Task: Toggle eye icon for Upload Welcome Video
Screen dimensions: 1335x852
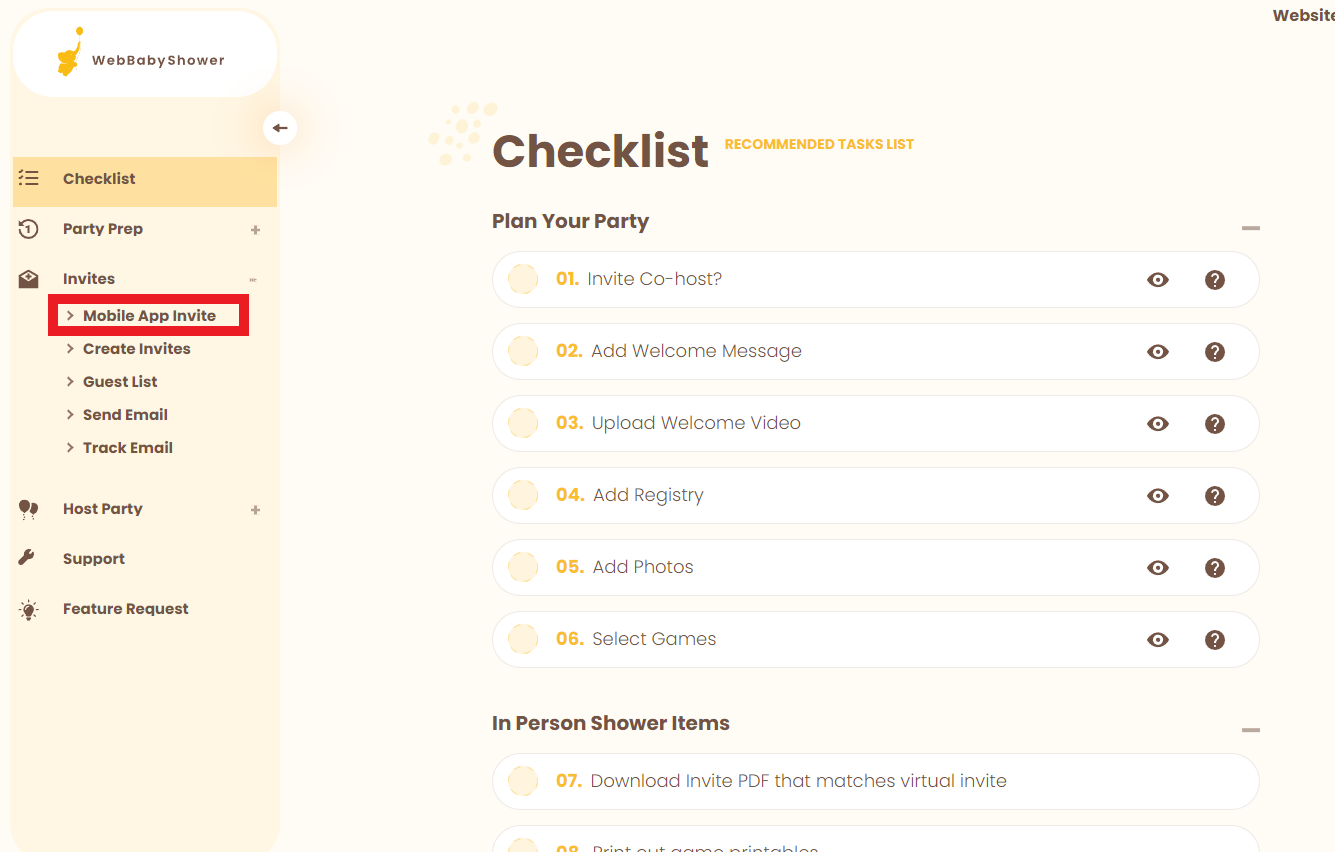Action: tap(1158, 424)
